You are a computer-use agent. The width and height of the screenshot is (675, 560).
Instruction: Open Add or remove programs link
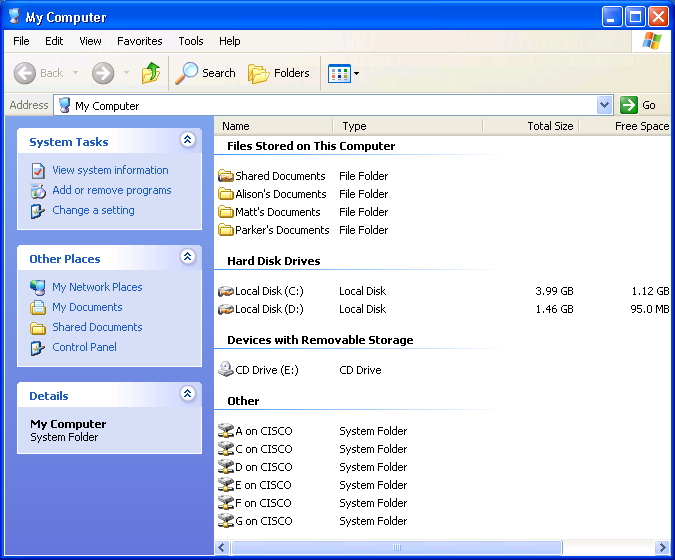[111, 190]
